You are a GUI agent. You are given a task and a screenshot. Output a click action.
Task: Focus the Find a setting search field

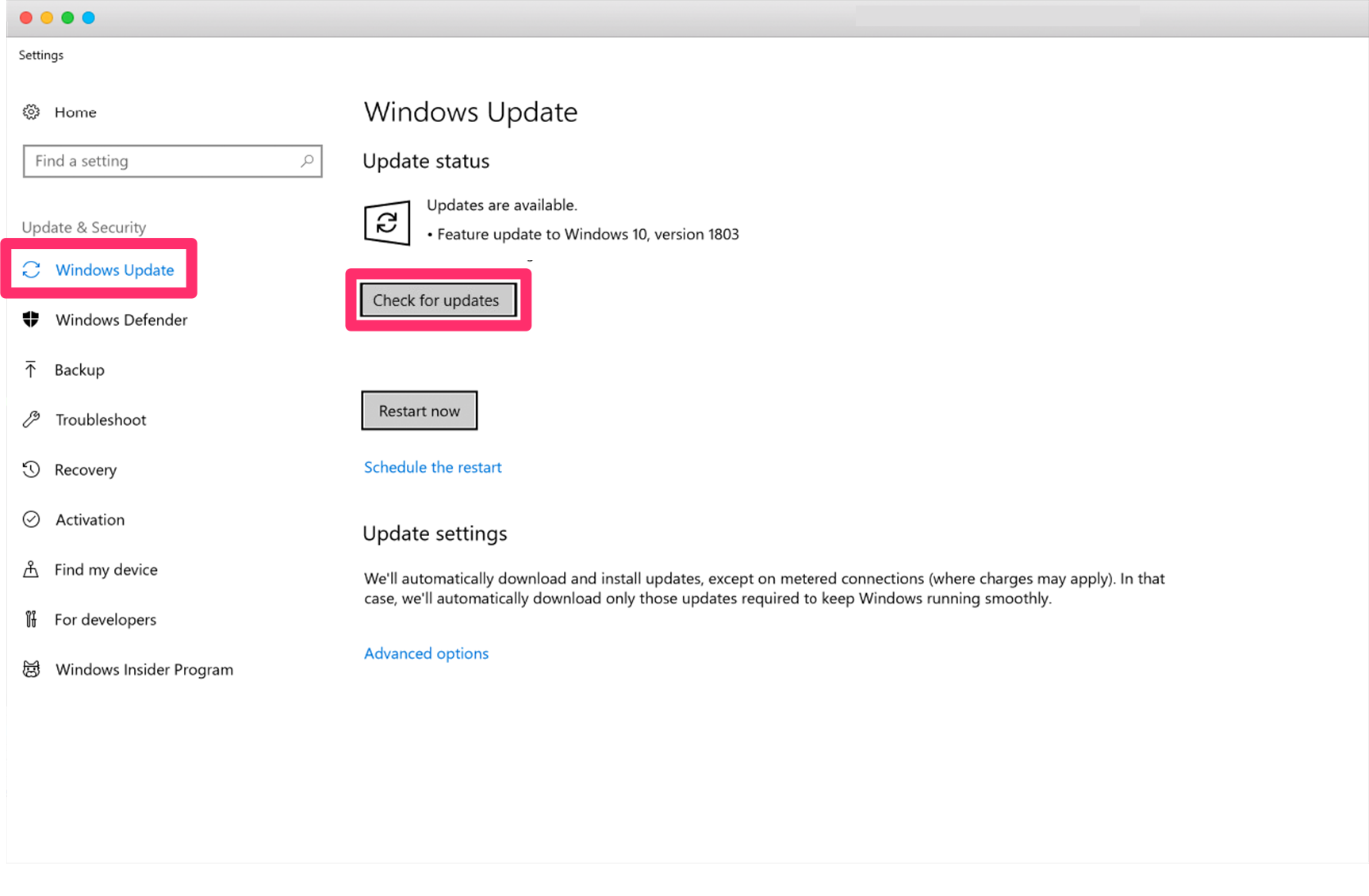click(172, 161)
